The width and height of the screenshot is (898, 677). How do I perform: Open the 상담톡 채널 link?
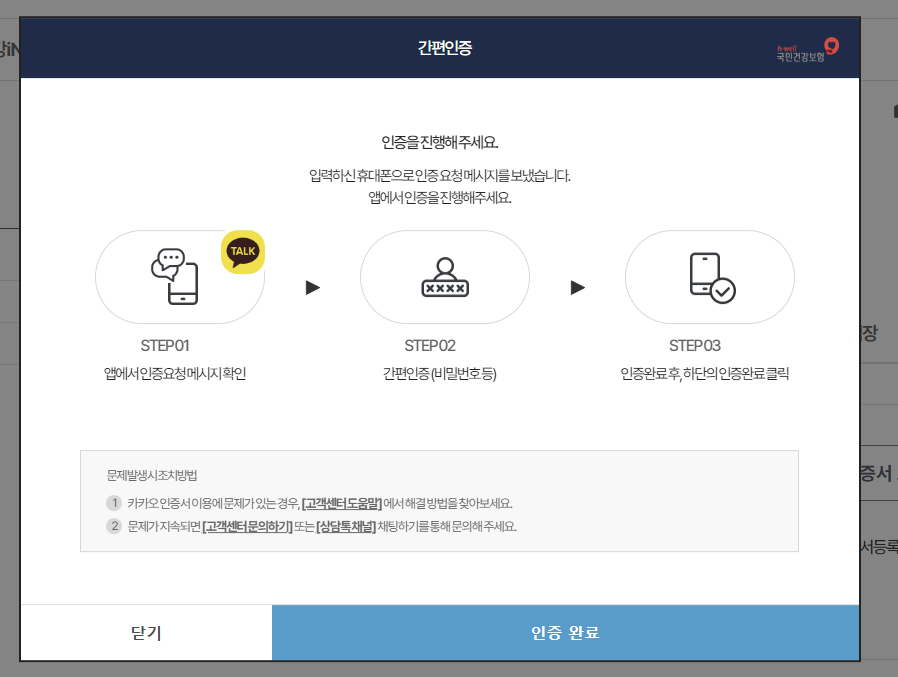click(346, 526)
